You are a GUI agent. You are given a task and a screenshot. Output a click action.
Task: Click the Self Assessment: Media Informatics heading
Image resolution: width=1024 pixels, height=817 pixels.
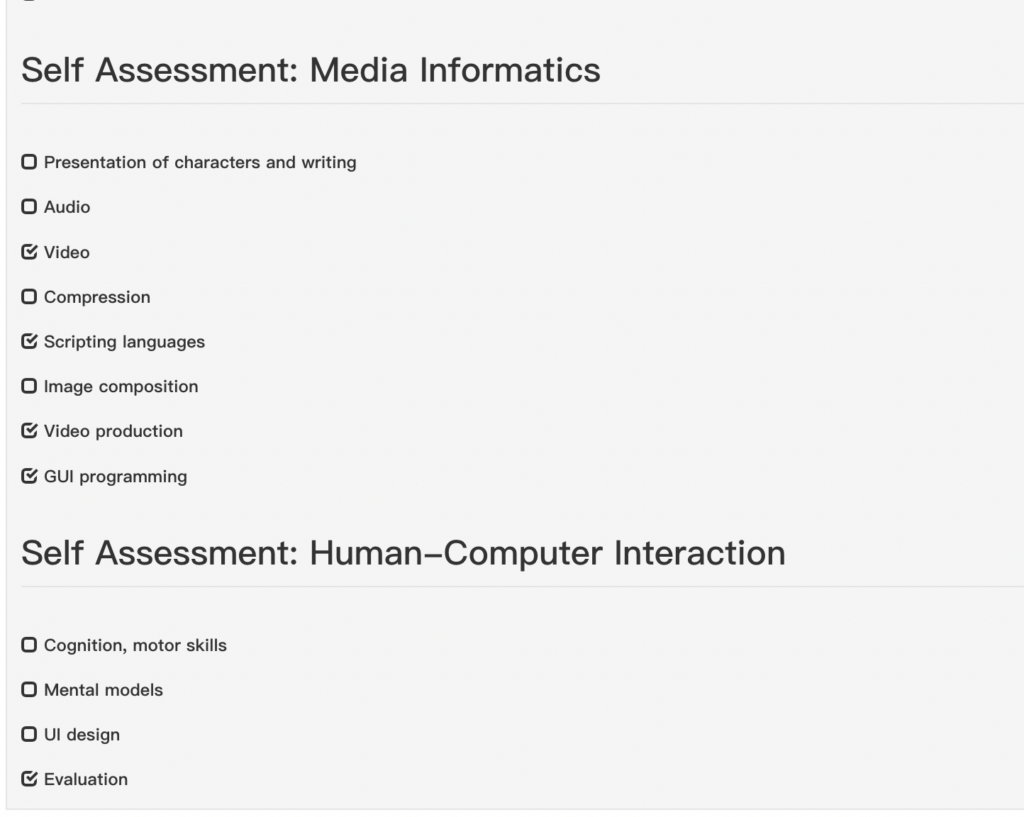coord(311,70)
